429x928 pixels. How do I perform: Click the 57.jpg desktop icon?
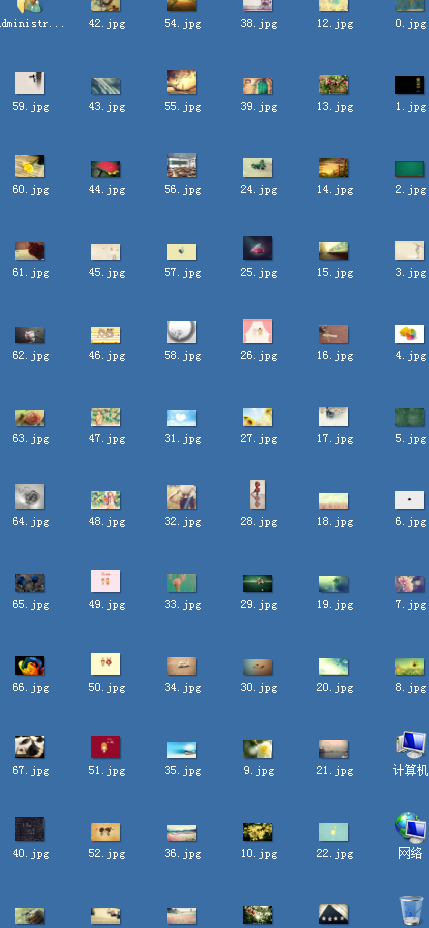[182, 252]
